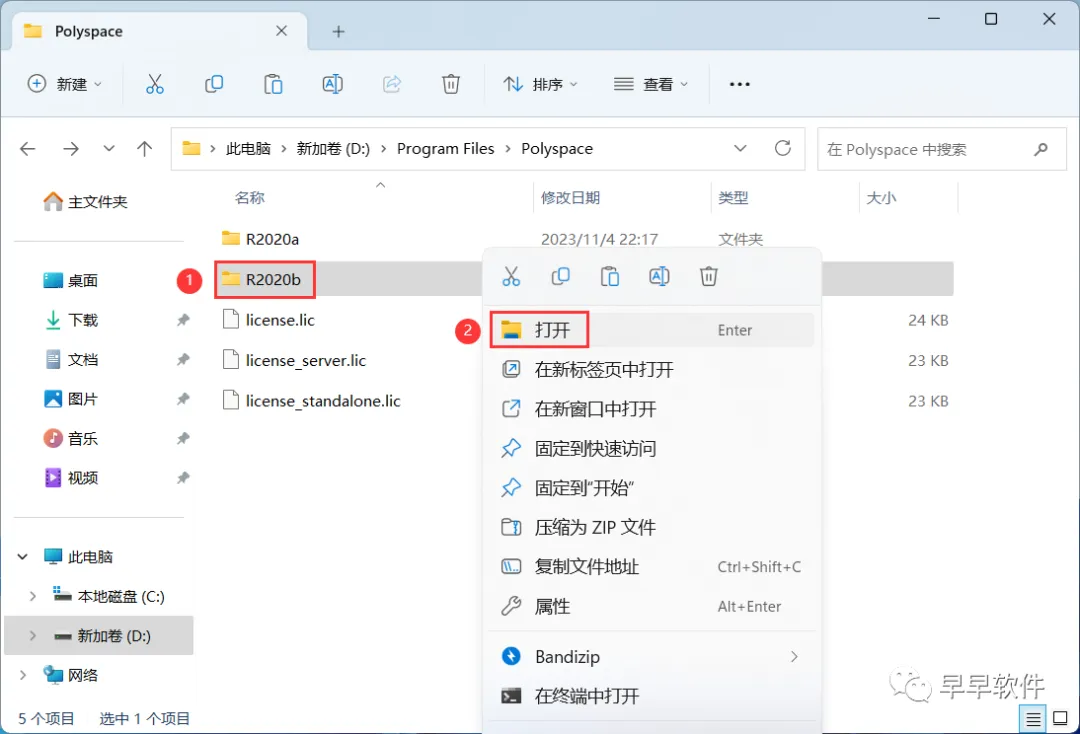Sort by the 类型 column header
The width and height of the screenshot is (1080, 734).
pyautogui.click(x=733, y=198)
